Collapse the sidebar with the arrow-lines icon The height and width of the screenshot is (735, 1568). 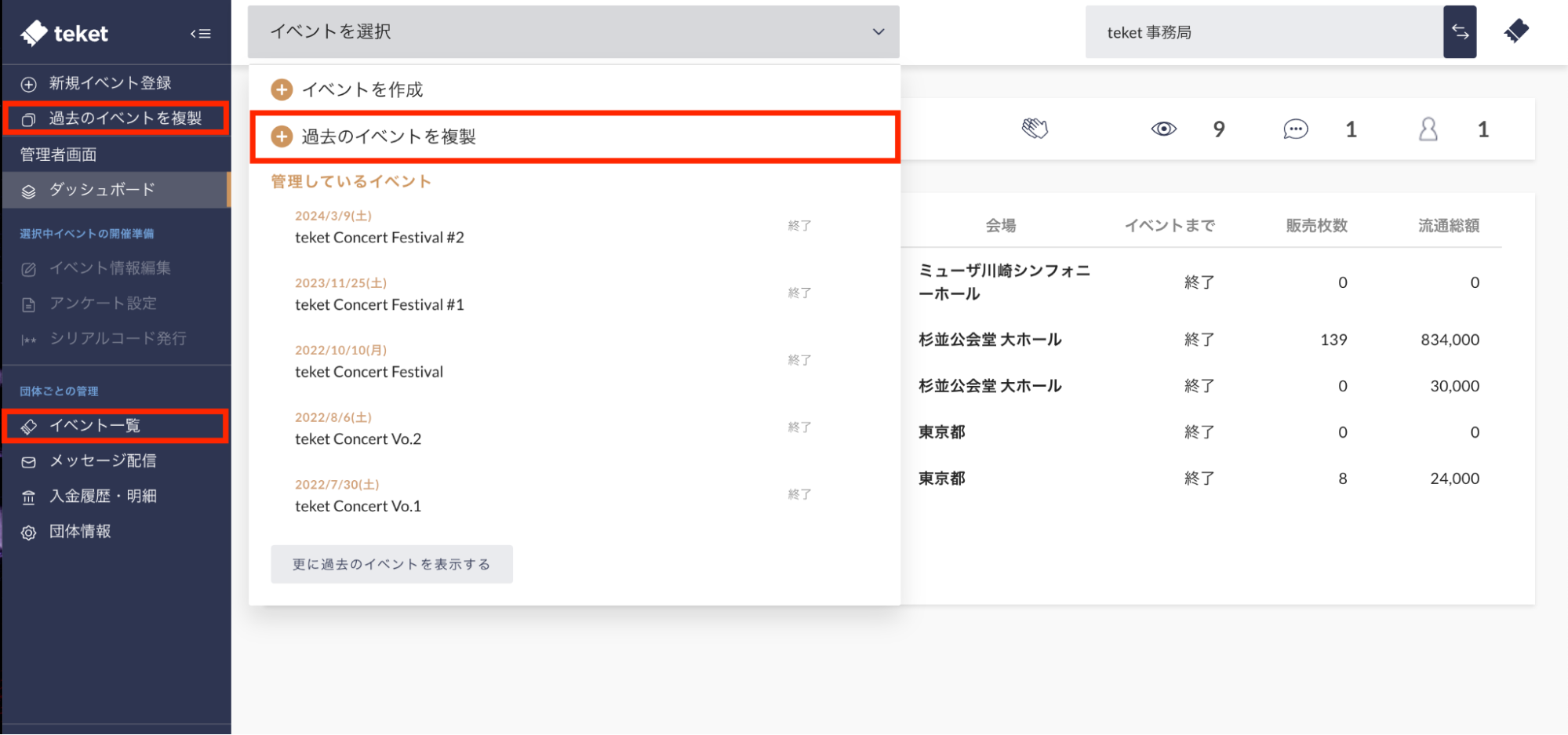201,34
